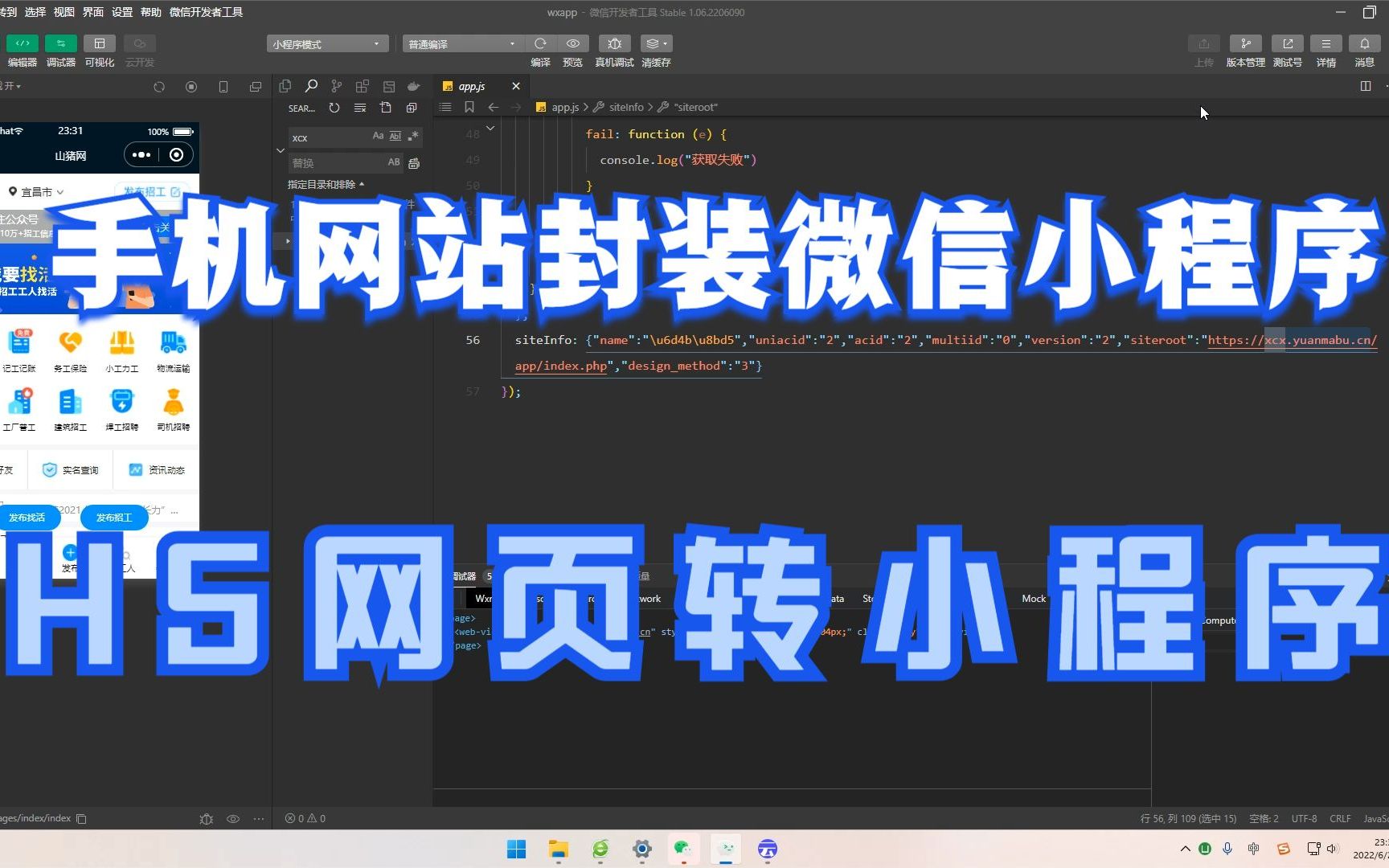Select the app.js editor tab
The width and height of the screenshot is (1389, 868).
[471, 85]
